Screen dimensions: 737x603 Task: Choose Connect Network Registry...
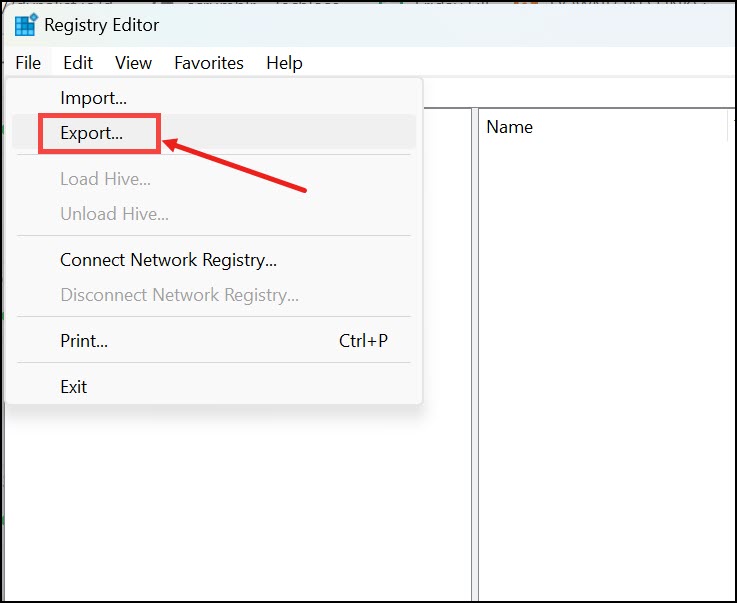(x=214, y=260)
